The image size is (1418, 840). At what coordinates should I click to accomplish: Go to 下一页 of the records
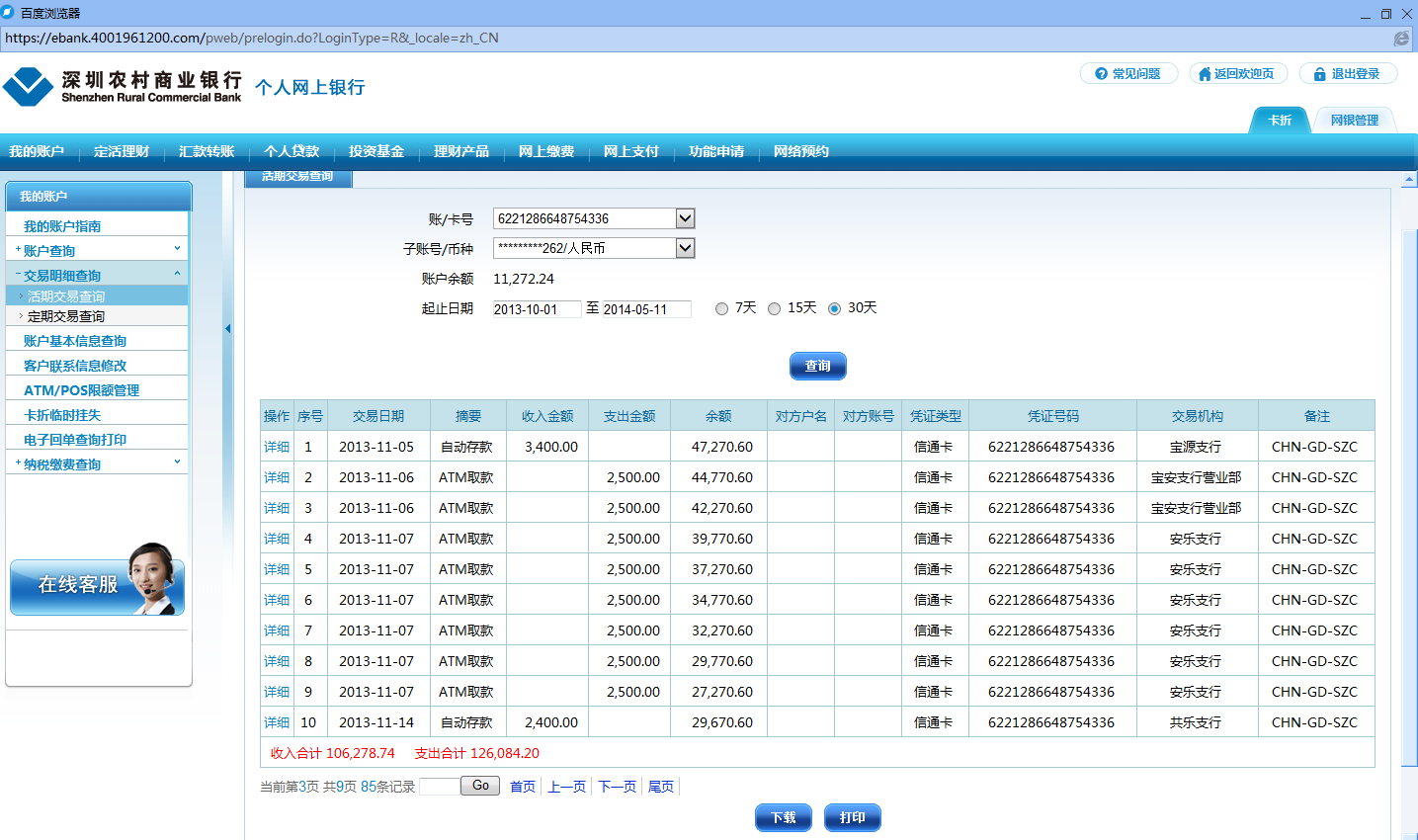pos(617,787)
